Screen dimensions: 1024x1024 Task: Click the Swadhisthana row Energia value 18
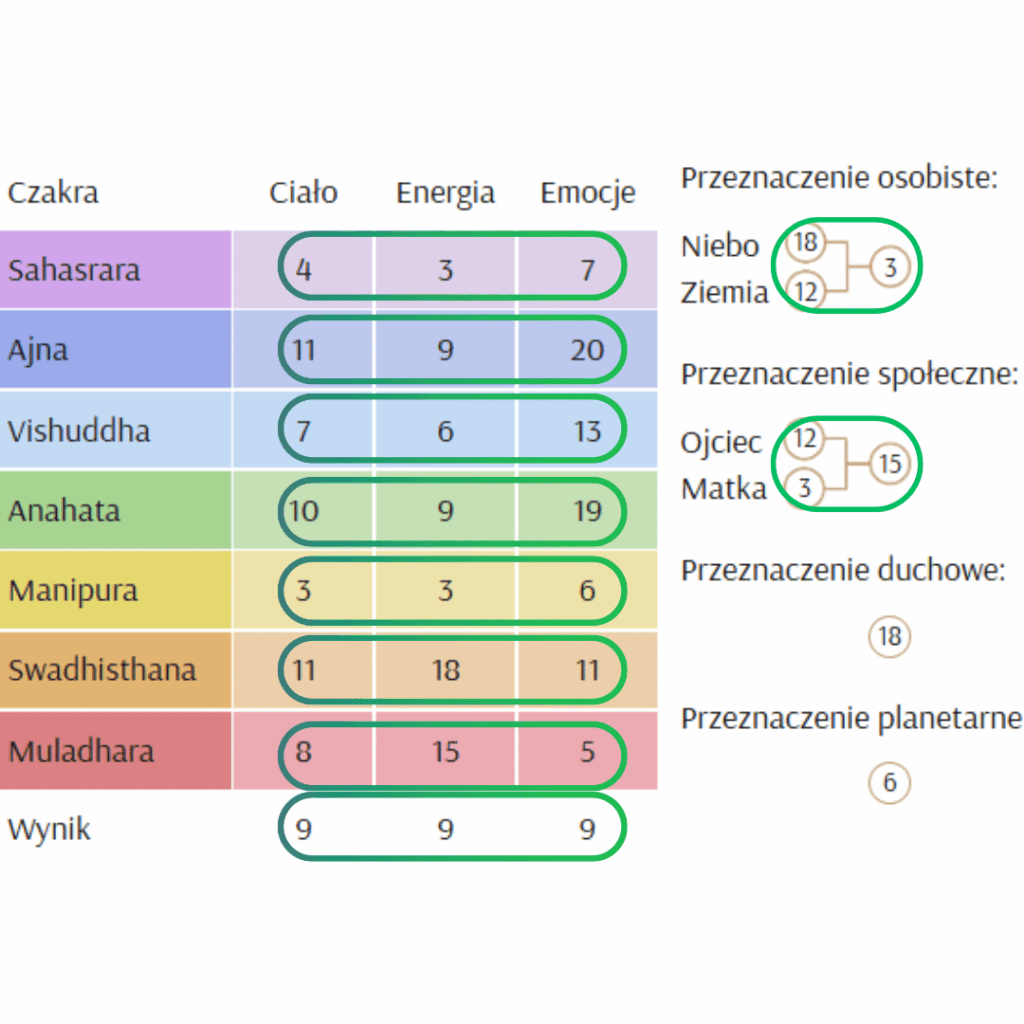pos(445,670)
